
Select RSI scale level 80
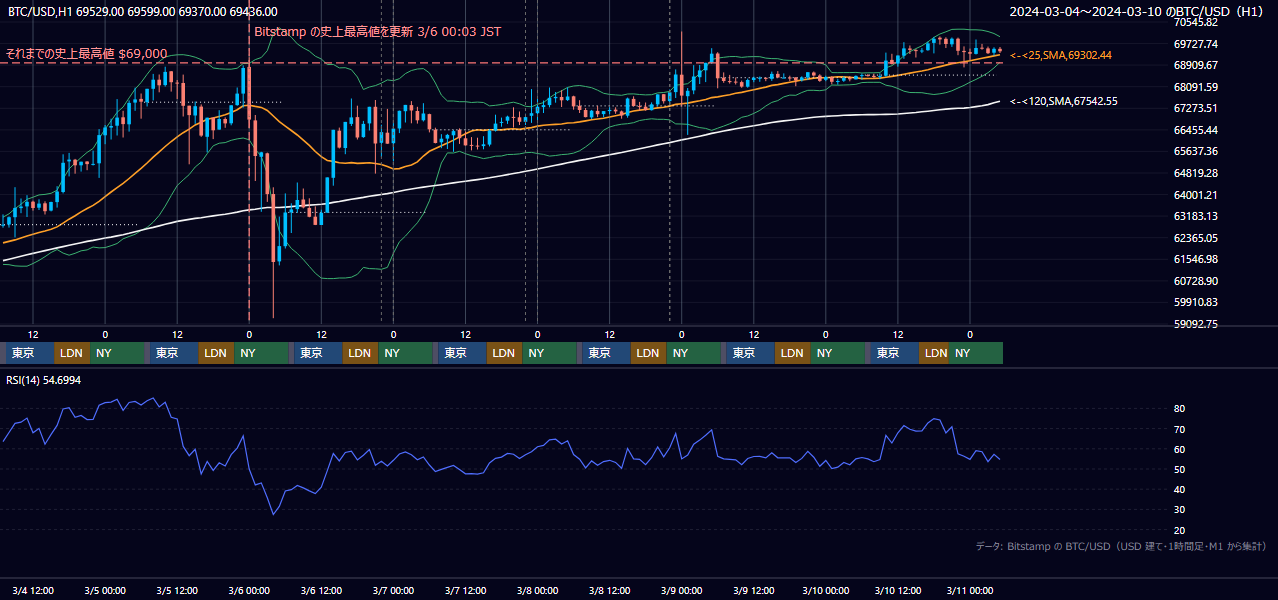[1180, 409]
